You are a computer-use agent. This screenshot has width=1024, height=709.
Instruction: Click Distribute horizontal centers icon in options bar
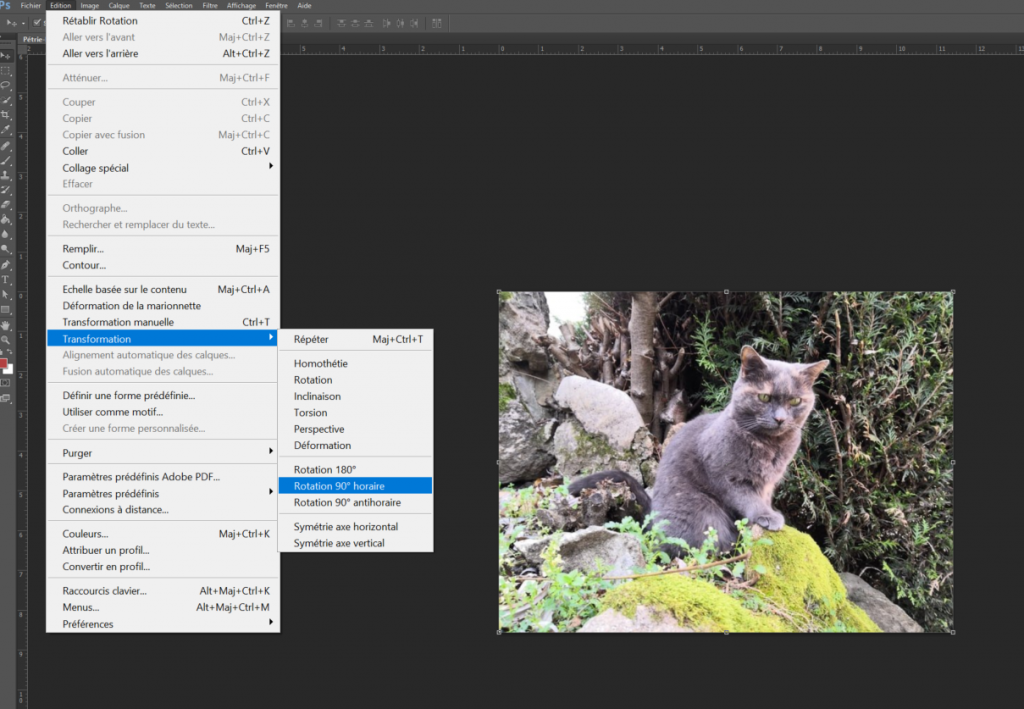click(400, 24)
